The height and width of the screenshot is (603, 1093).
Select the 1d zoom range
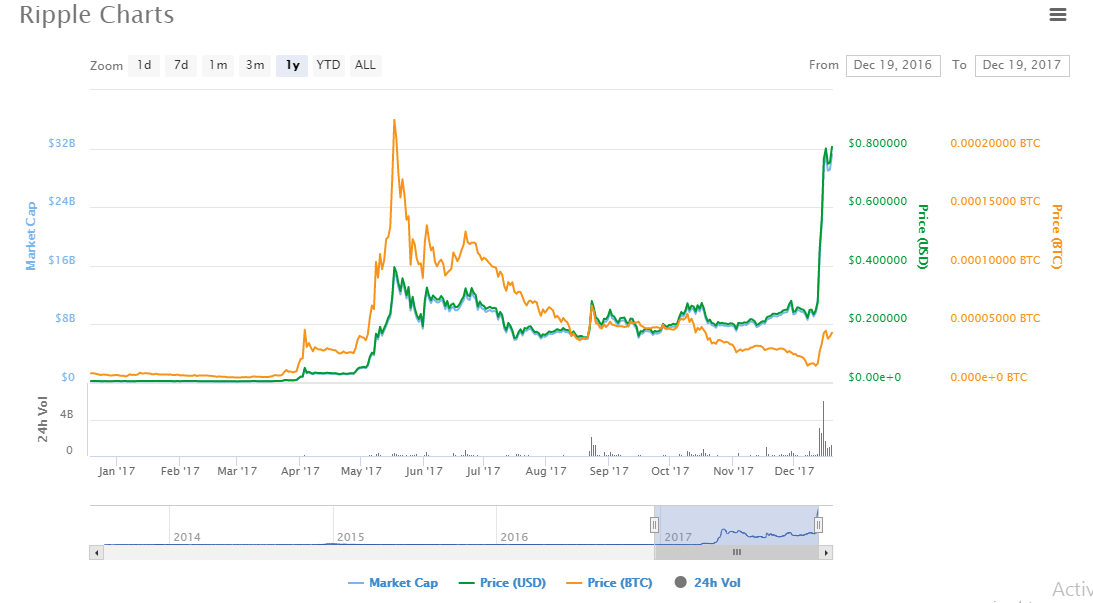tap(144, 65)
